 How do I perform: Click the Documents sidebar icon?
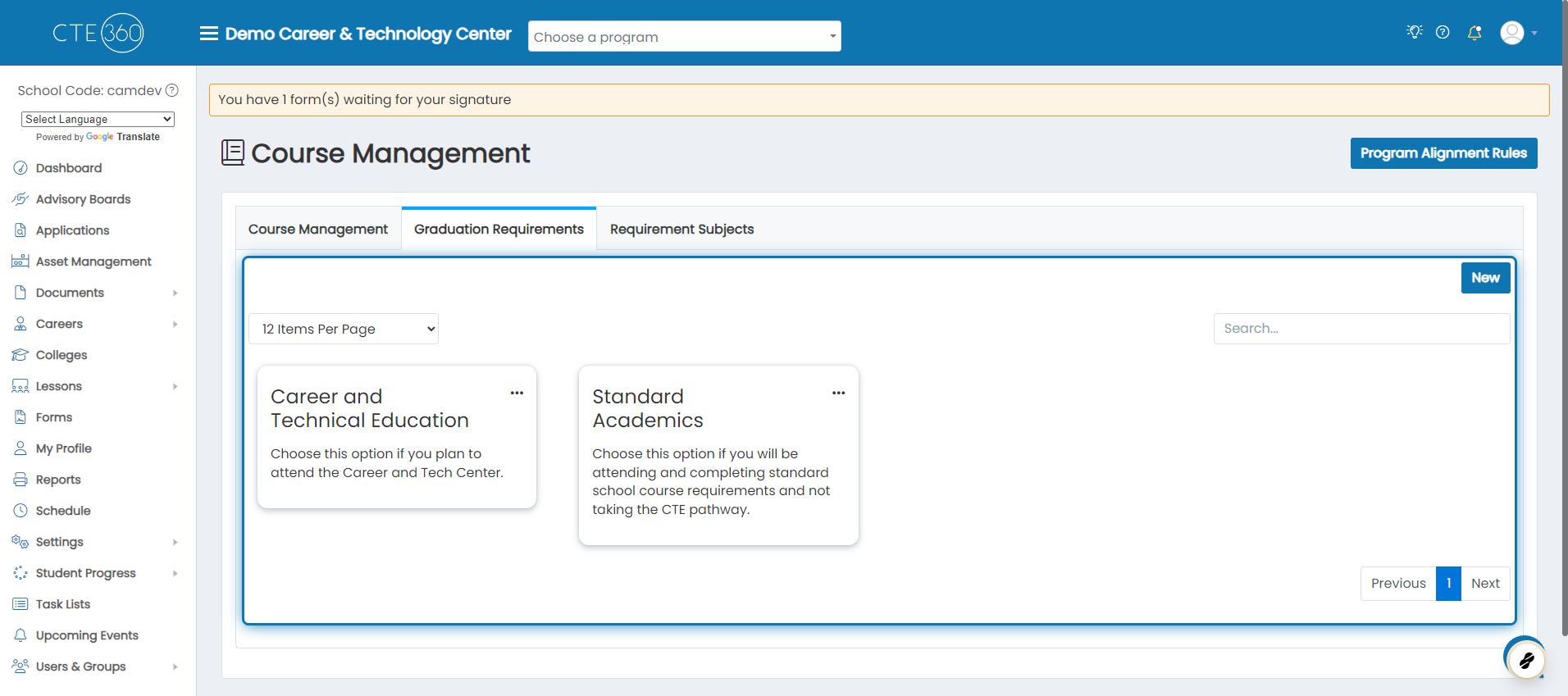point(21,293)
